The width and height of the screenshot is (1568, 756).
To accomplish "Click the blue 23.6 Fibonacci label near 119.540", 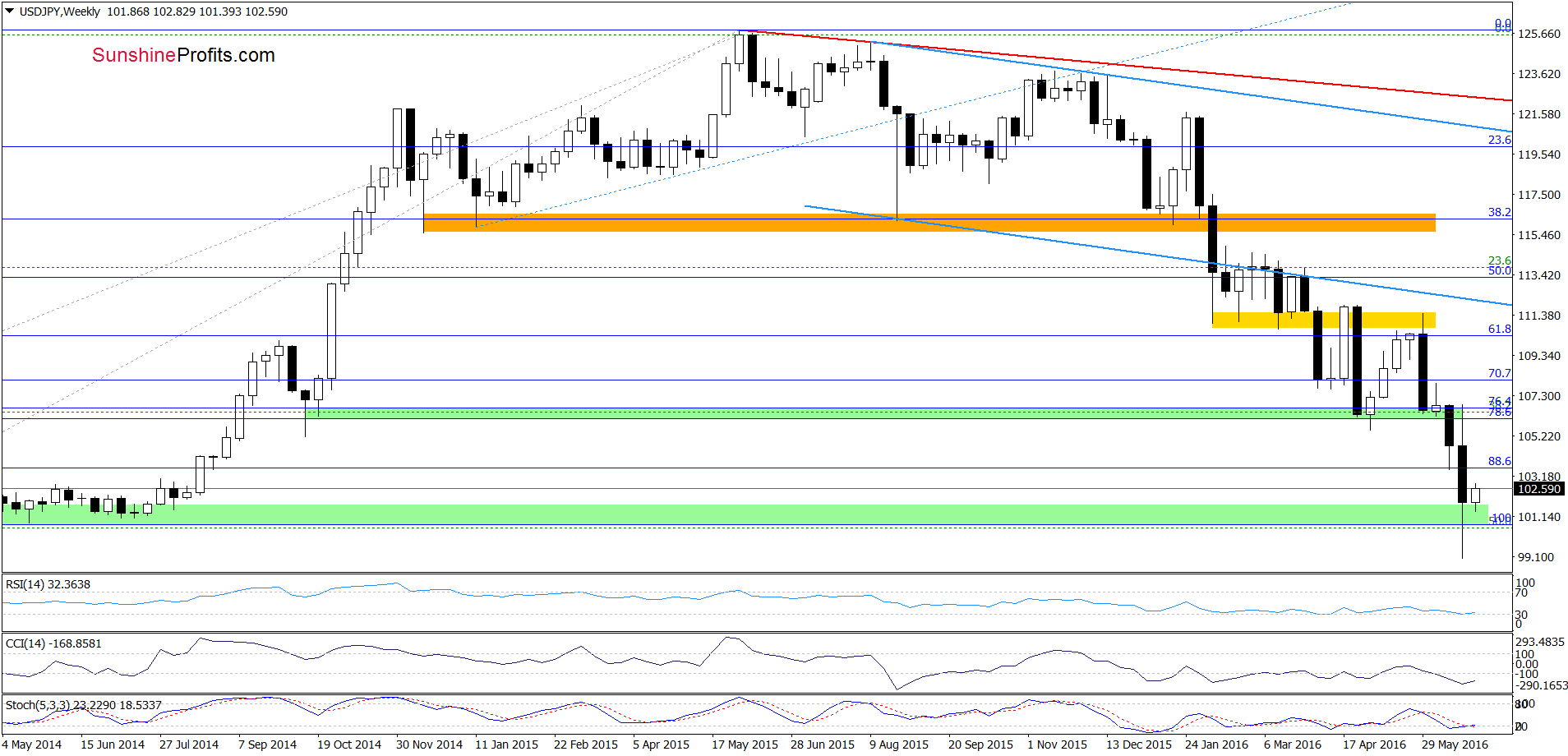I will [x=1499, y=140].
